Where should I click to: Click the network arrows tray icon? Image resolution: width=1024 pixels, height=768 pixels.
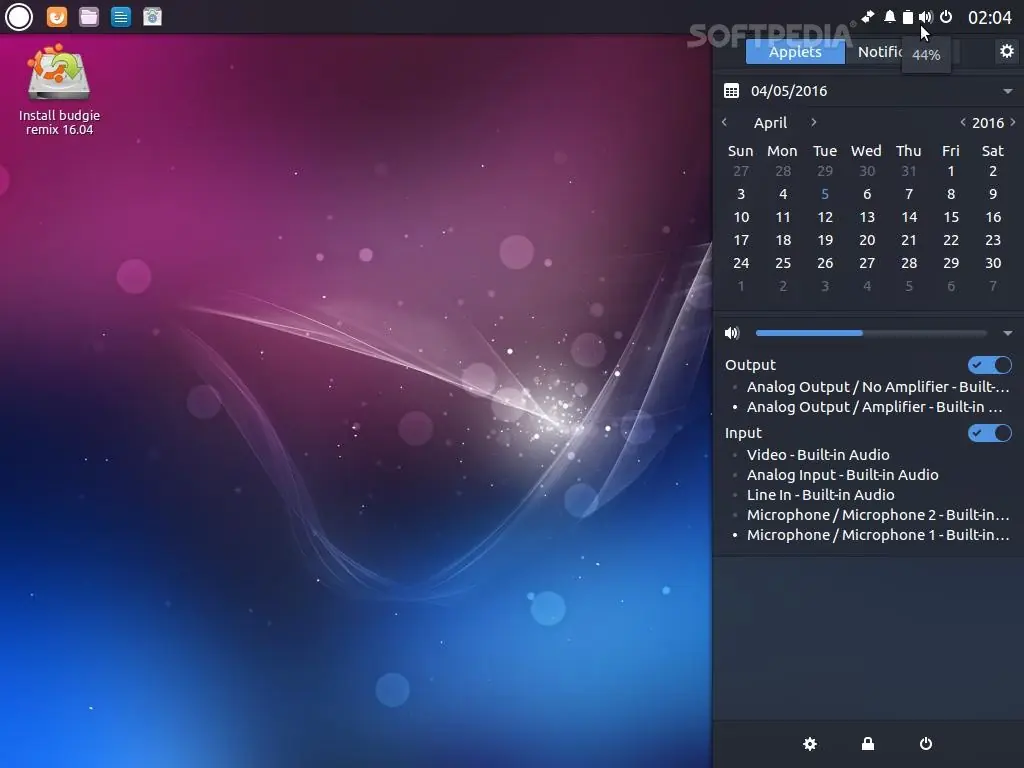click(x=867, y=16)
